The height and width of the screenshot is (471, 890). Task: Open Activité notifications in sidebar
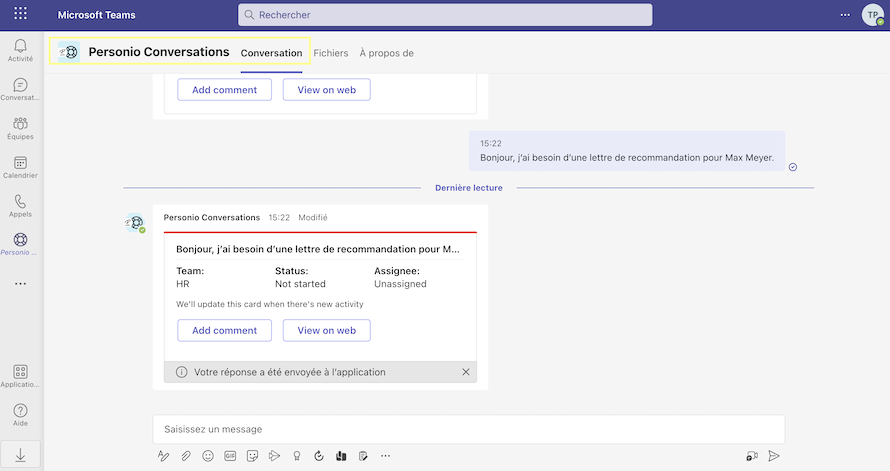coord(20,51)
